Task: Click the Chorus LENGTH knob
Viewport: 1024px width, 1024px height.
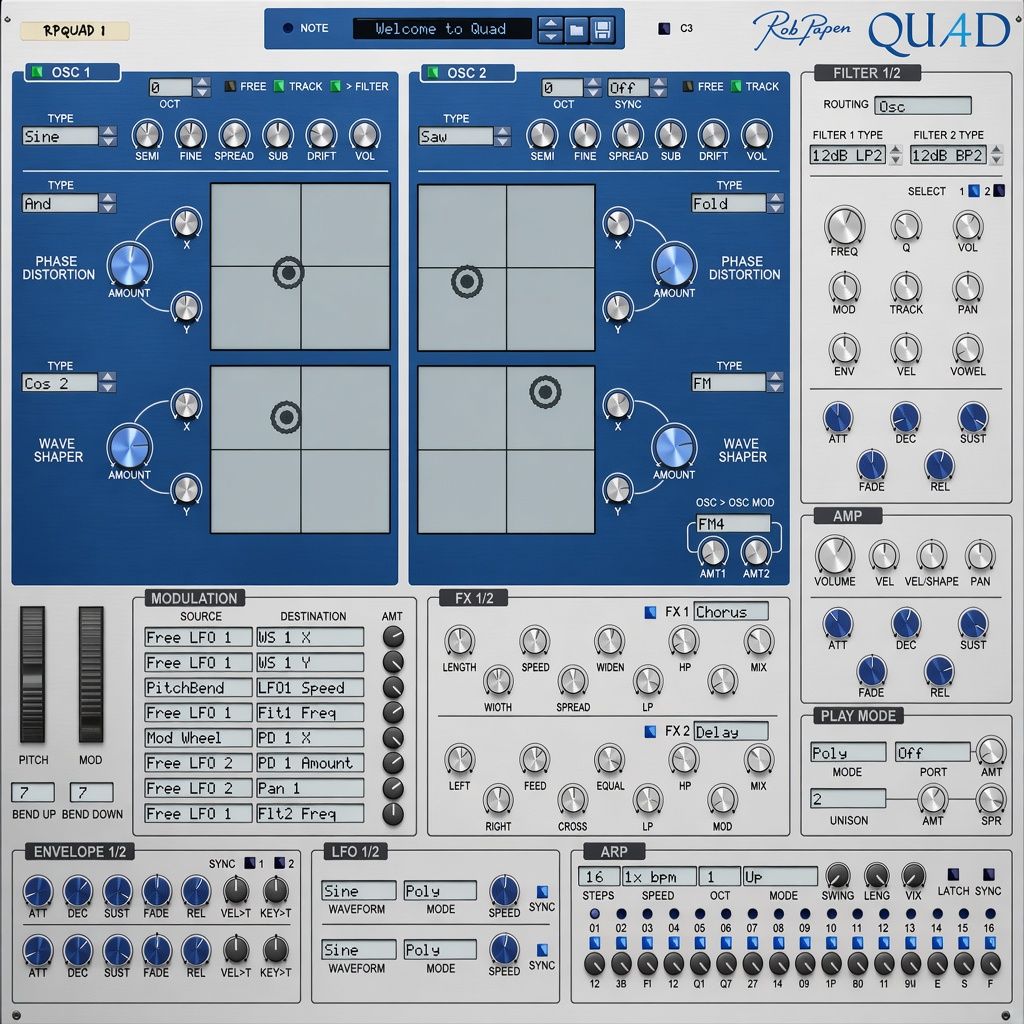Action: point(459,642)
